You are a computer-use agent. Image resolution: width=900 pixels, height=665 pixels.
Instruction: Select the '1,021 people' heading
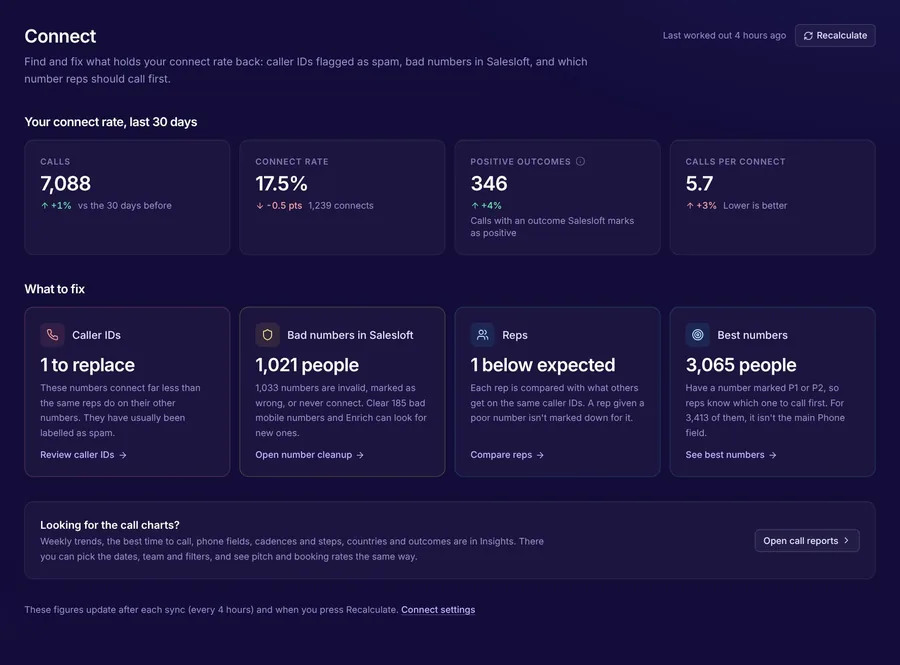[307, 365]
